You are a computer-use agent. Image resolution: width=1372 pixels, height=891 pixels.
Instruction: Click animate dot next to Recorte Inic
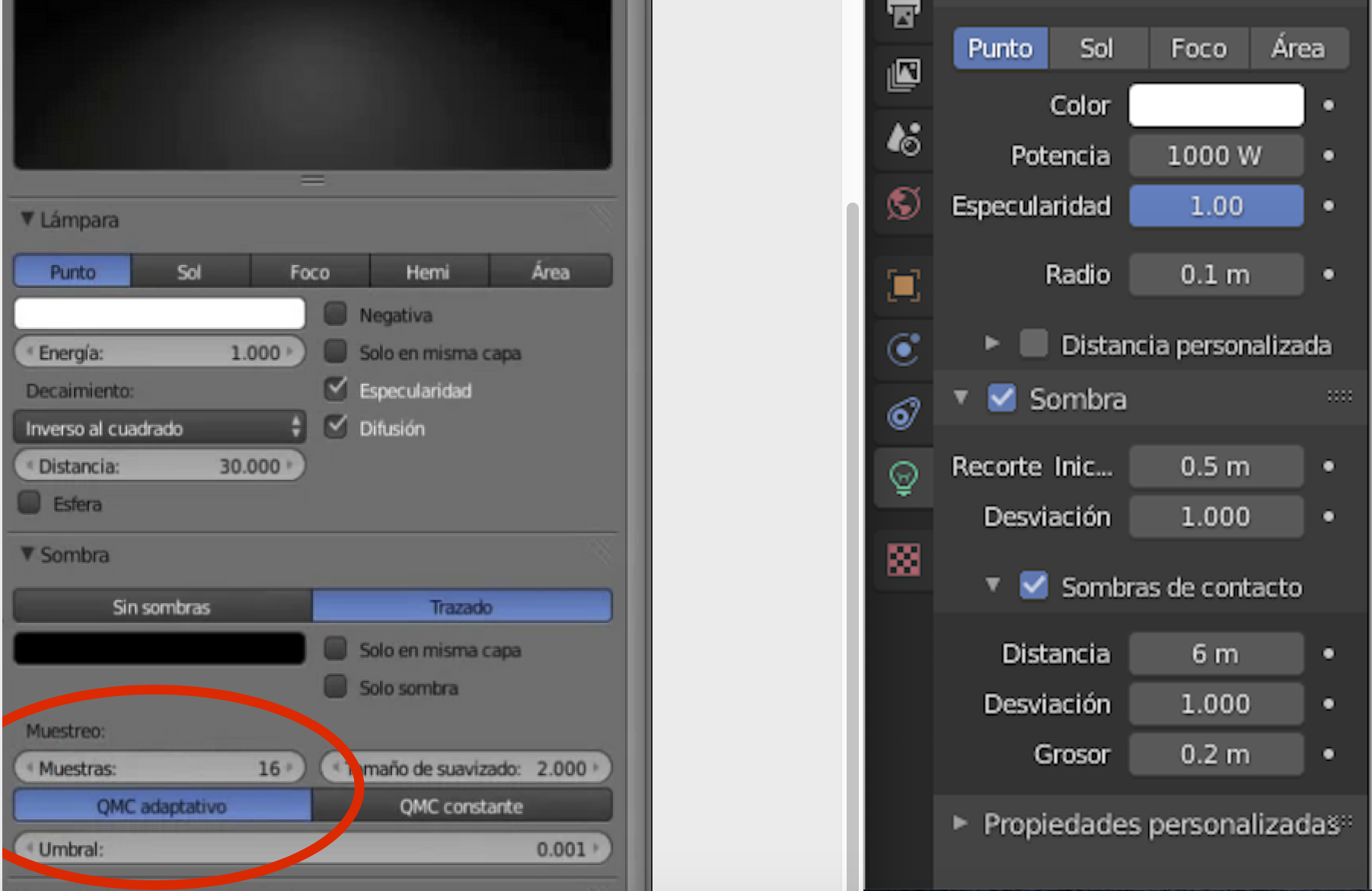(1329, 466)
